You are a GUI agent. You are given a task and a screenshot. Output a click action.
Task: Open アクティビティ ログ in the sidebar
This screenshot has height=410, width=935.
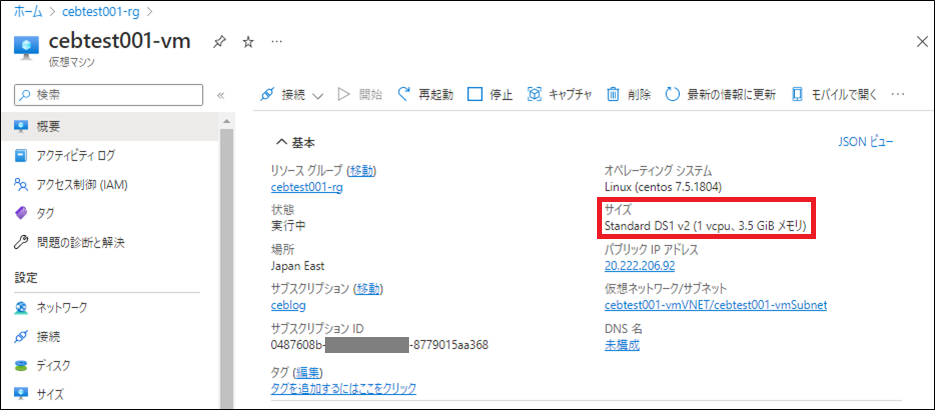tap(110, 156)
